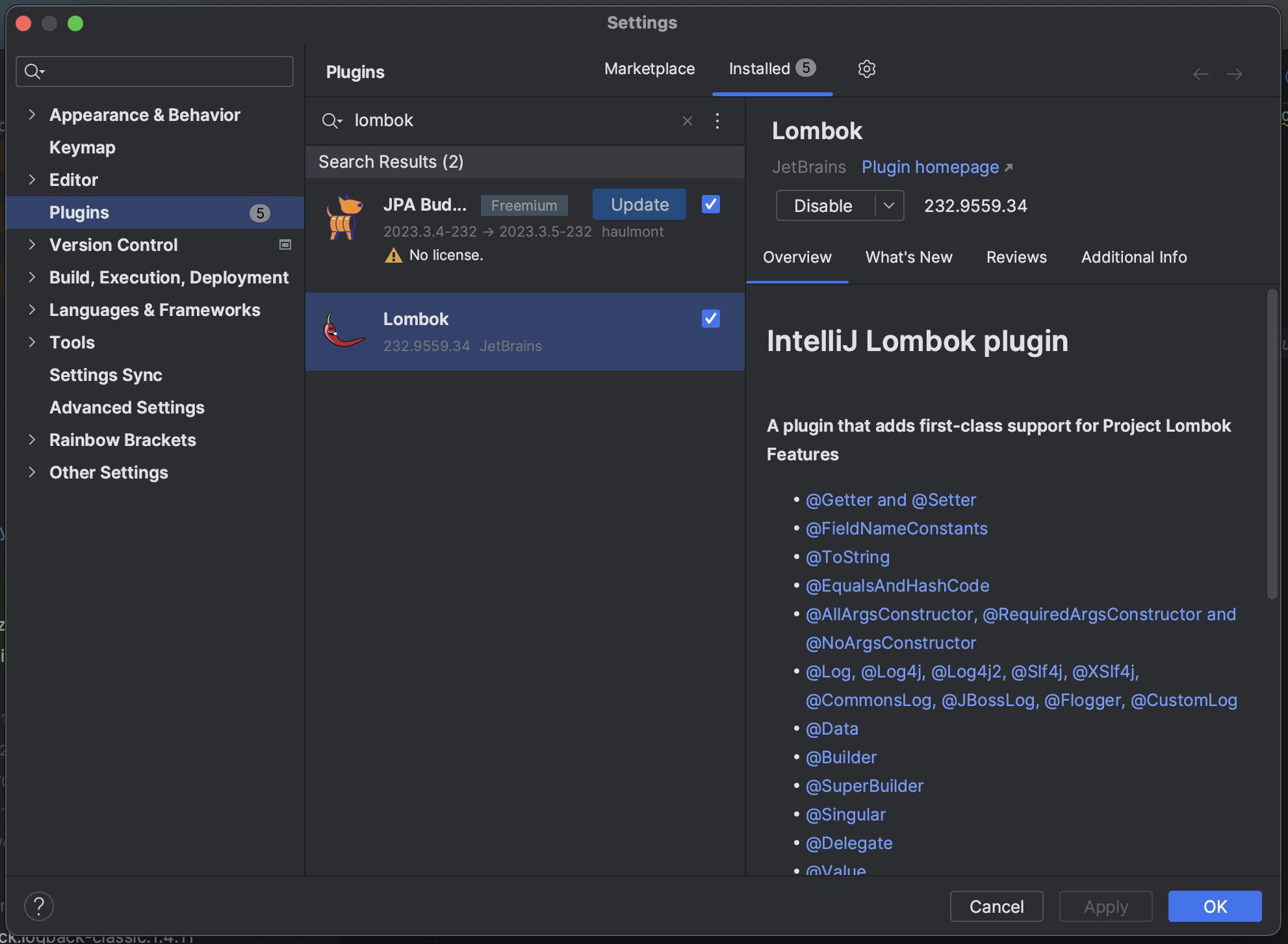Open the Overview tab
This screenshot has width=1288, height=944.
(797, 257)
